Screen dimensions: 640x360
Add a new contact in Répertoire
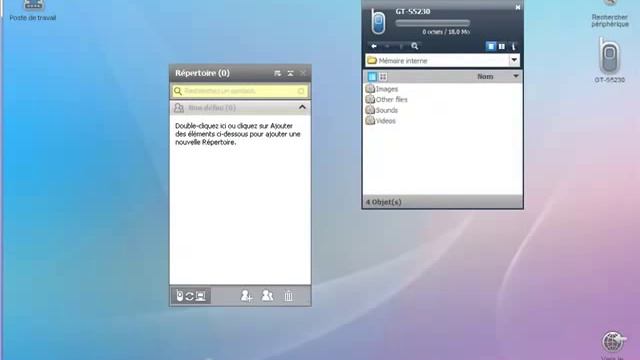click(246, 296)
